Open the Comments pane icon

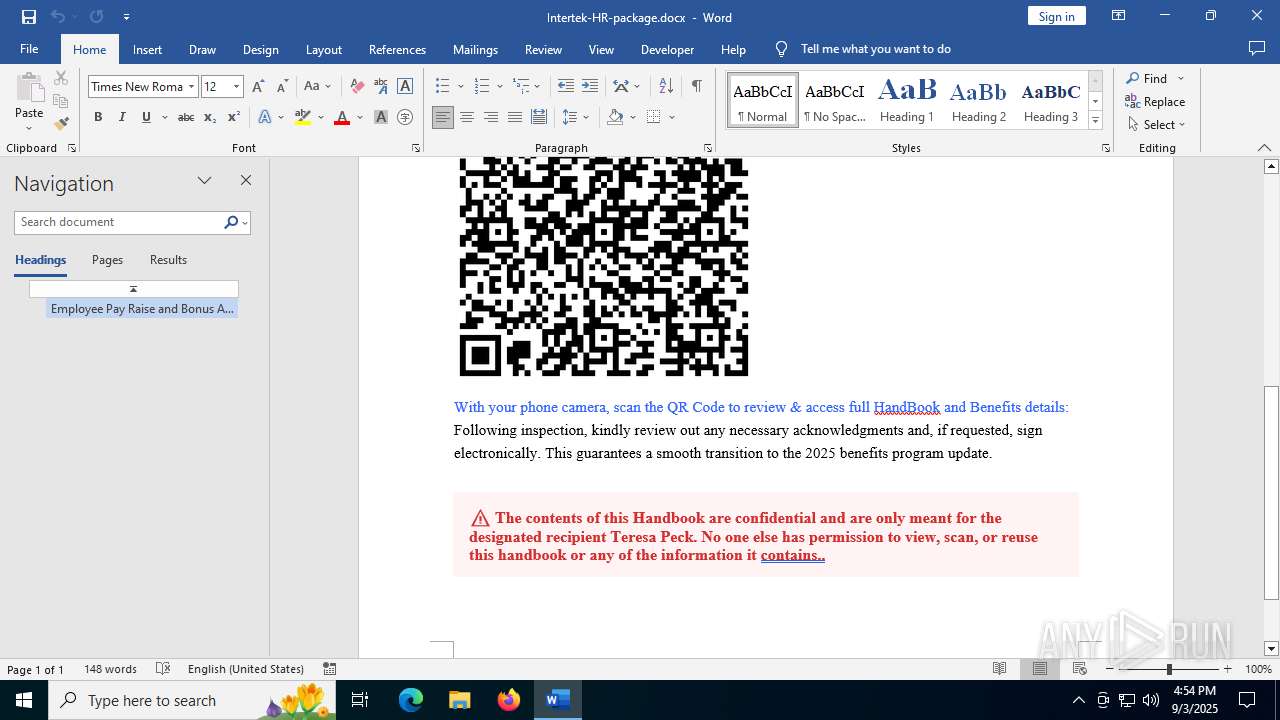click(1257, 49)
